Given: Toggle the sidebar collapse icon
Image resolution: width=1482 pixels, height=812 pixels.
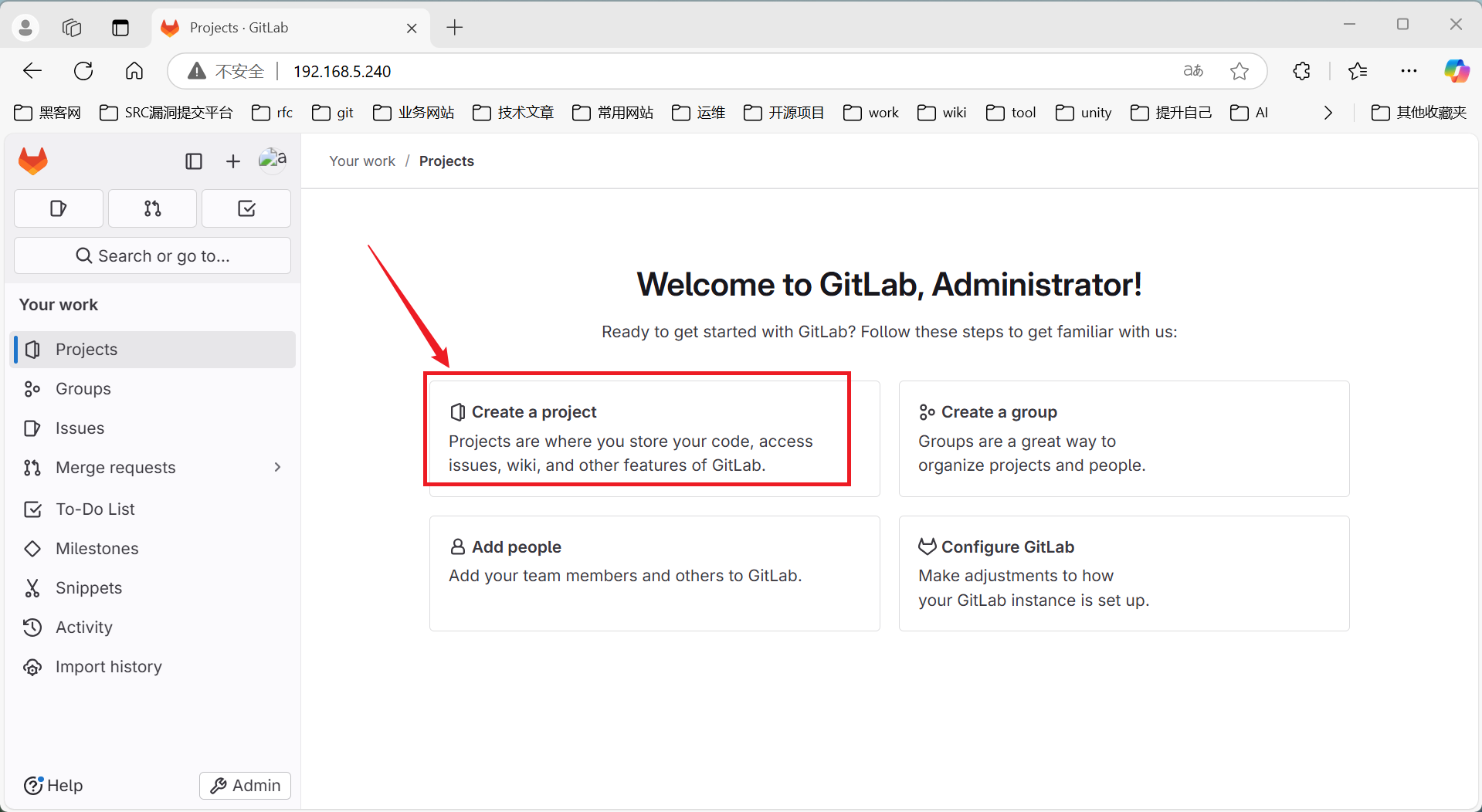Looking at the screenshot, I should [194, 161].
